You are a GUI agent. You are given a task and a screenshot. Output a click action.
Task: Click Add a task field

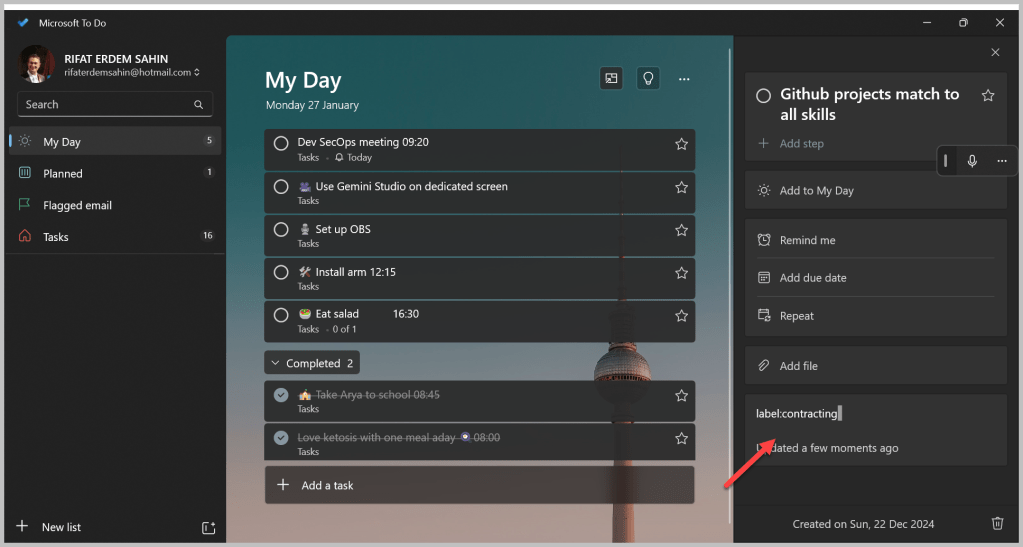480,485
